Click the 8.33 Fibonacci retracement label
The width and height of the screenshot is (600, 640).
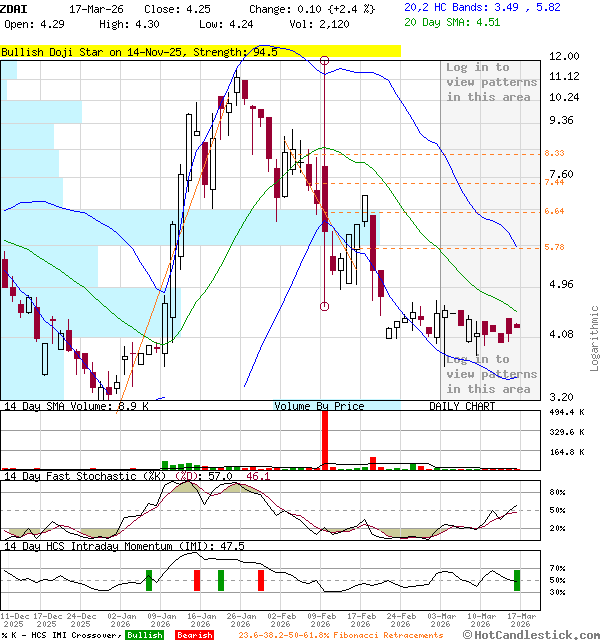click(x=554, y=153)
